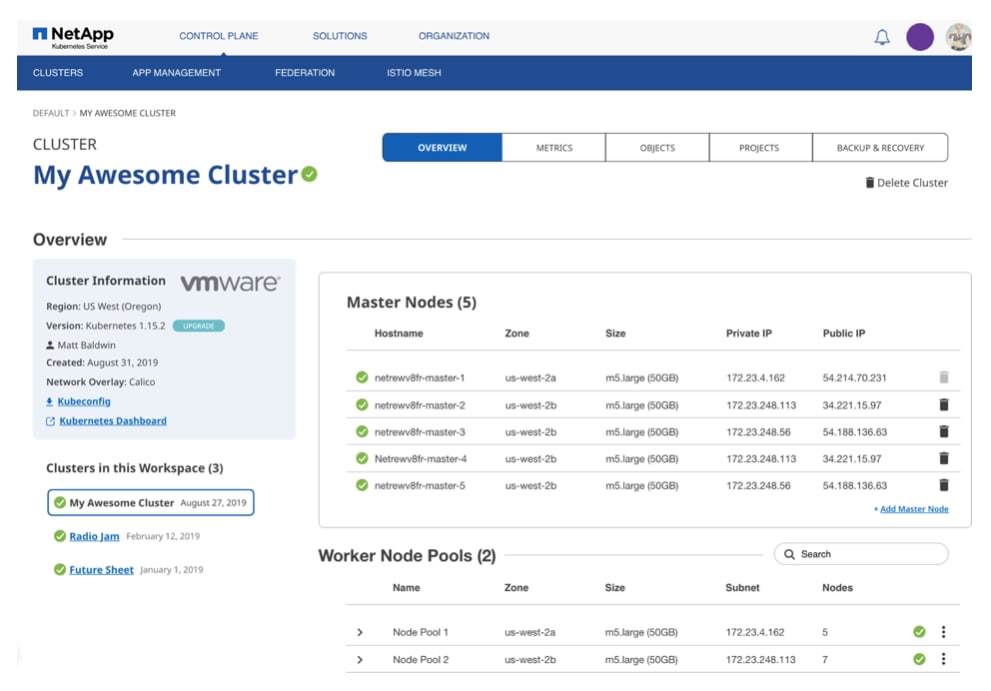Click the Delete Cluster button
This screenshot has width=991, height=691.
click(x=906, y=183)
